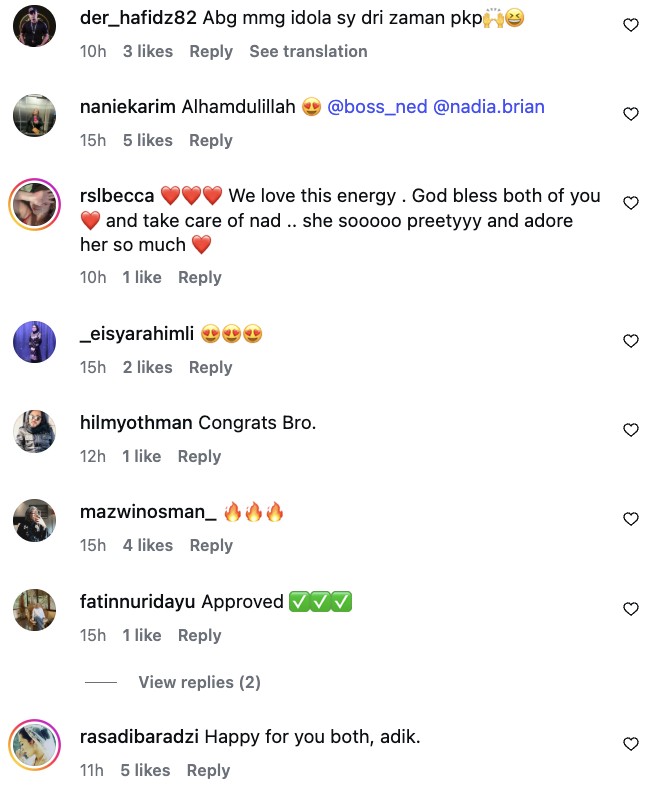Expand View replies (2) under fatinnuridayu
The width and height of the screenshot is (654, 790).
(x=199, y=682)
